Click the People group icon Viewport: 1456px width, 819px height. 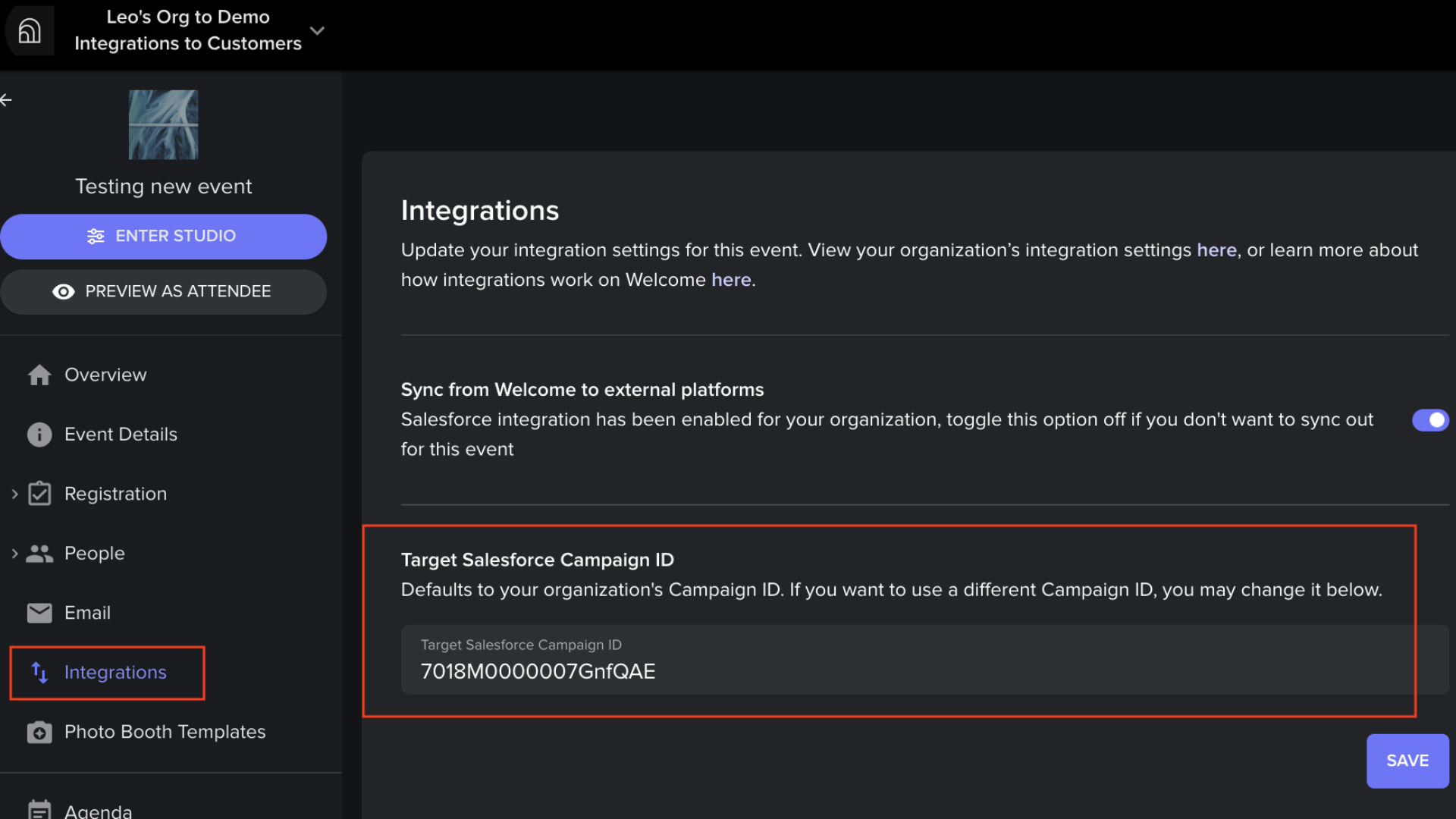[x=39, y=554]
